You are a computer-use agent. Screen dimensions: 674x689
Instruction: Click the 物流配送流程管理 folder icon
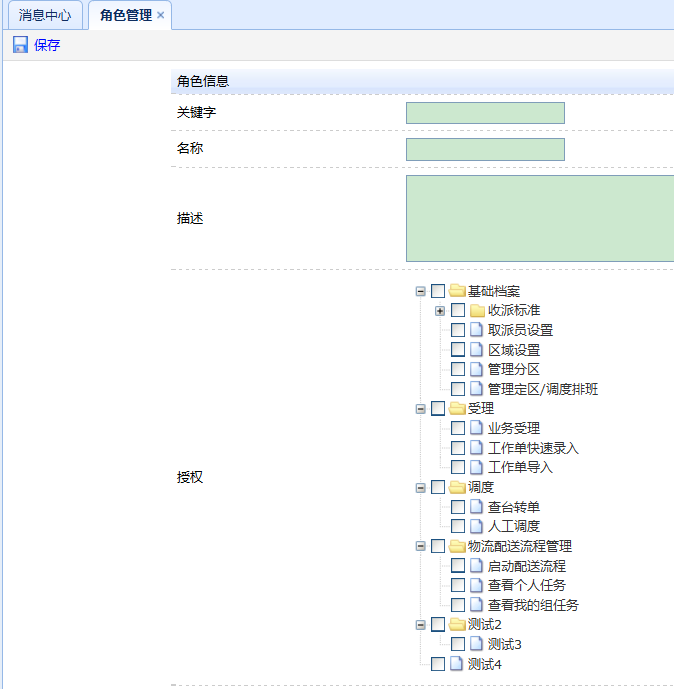tap(457, 546)
